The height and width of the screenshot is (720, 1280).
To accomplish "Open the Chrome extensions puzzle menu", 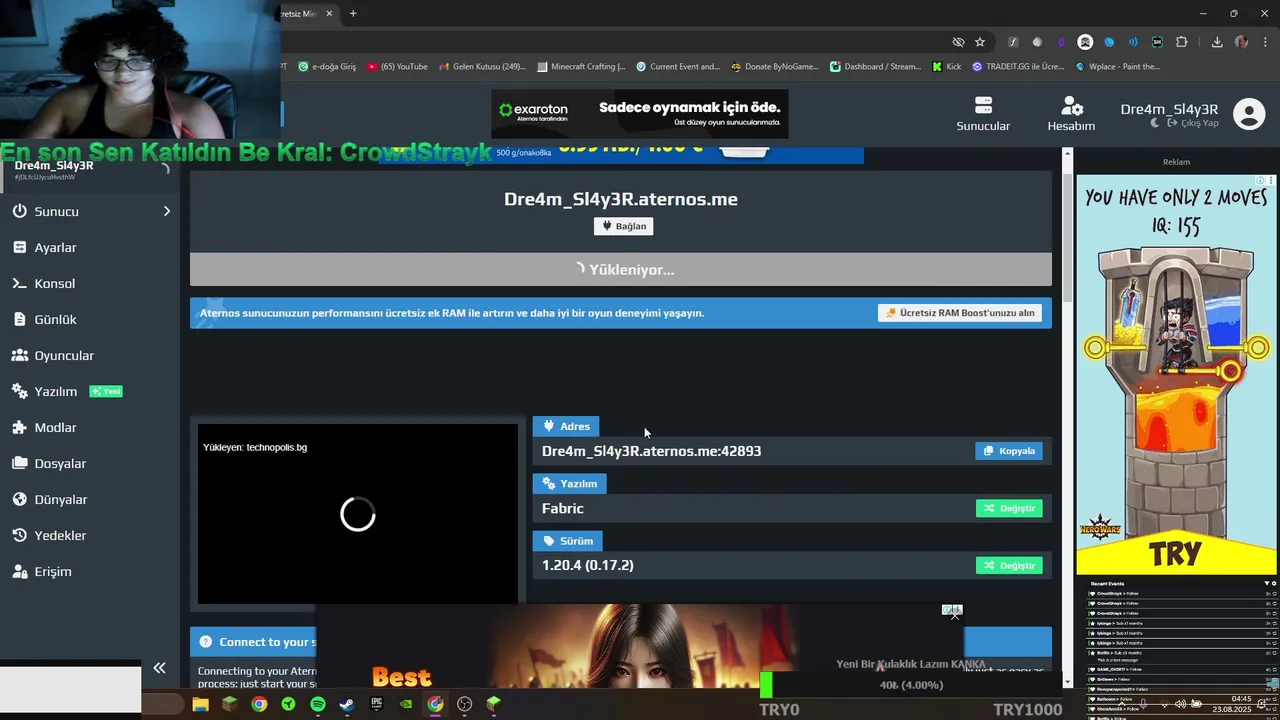I will coord(1182,42).
